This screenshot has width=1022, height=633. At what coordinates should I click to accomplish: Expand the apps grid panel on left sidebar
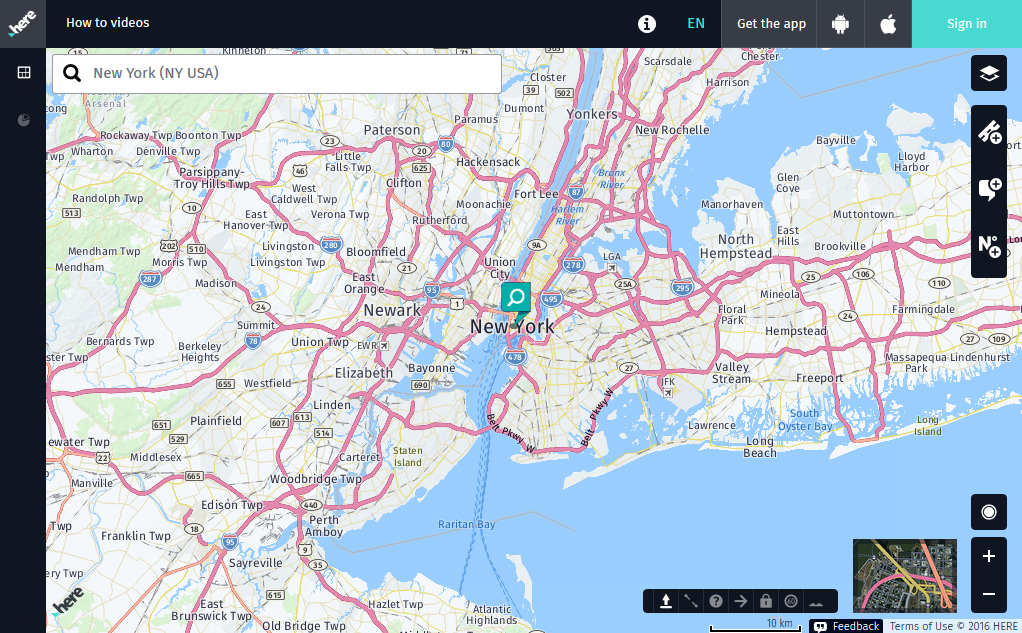(x=22, y=72)
